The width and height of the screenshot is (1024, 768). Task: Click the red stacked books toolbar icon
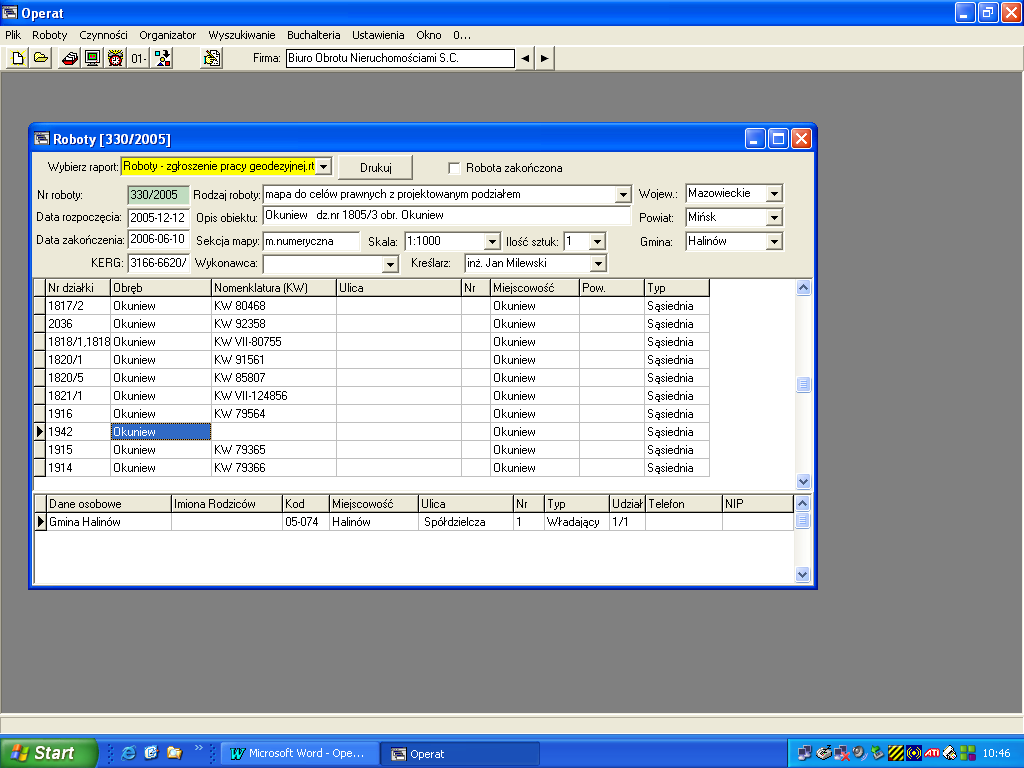[70, 58]
